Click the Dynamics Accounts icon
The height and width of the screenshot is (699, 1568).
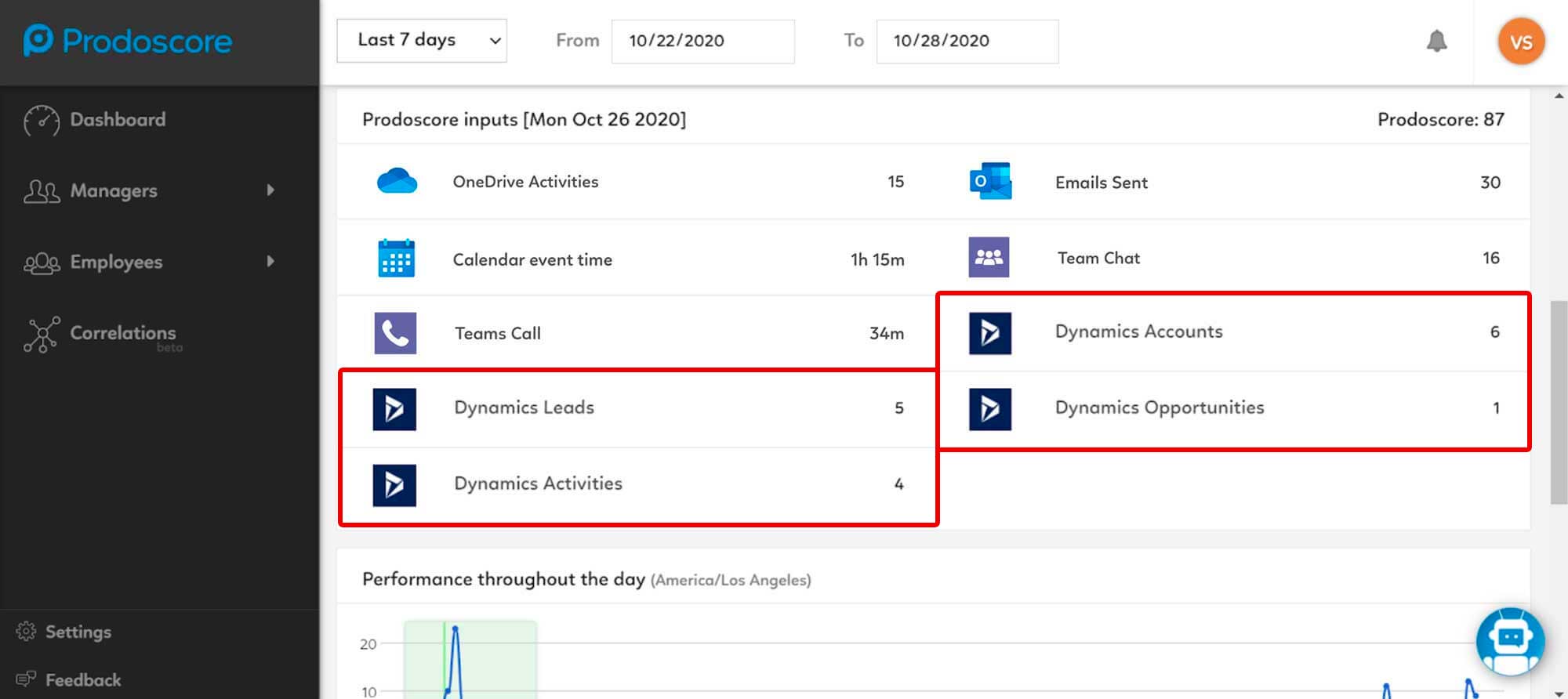[x=990, y=333]
